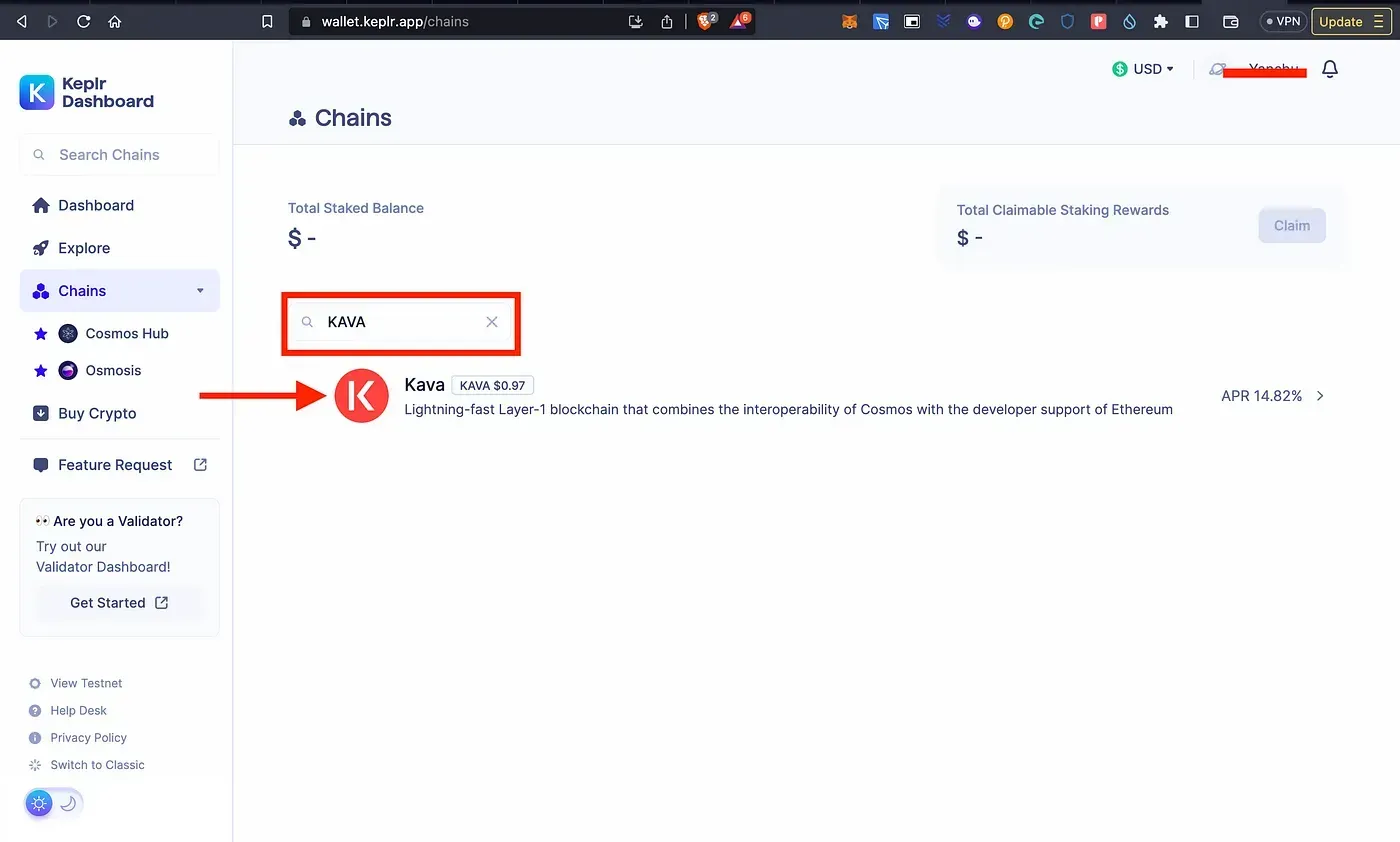The image size is (1400, 842).
Task: Select the Chains menu item
Action: [x=119, y=291]
